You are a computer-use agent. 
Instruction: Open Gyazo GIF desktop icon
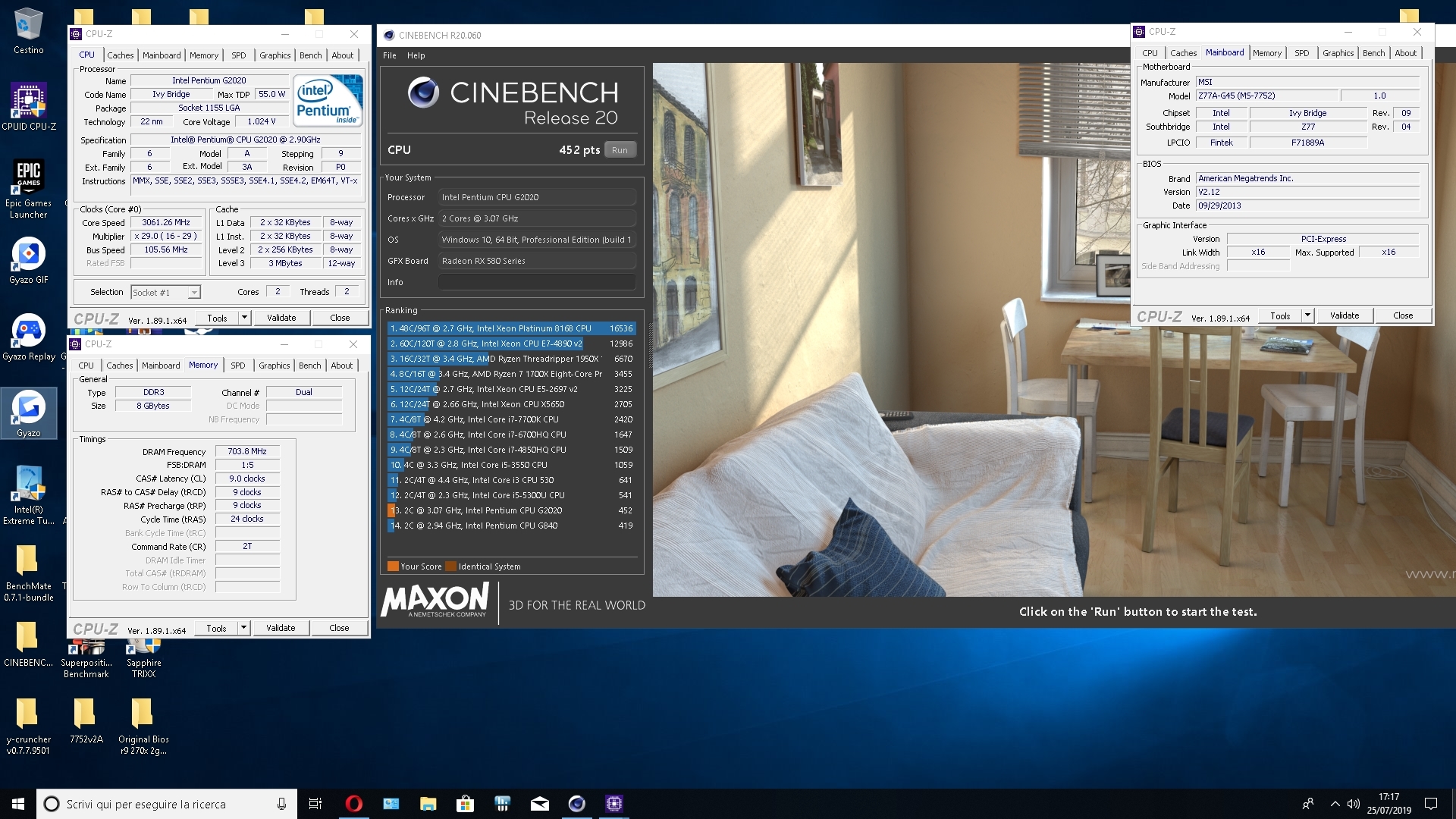(x=28, y=261)
